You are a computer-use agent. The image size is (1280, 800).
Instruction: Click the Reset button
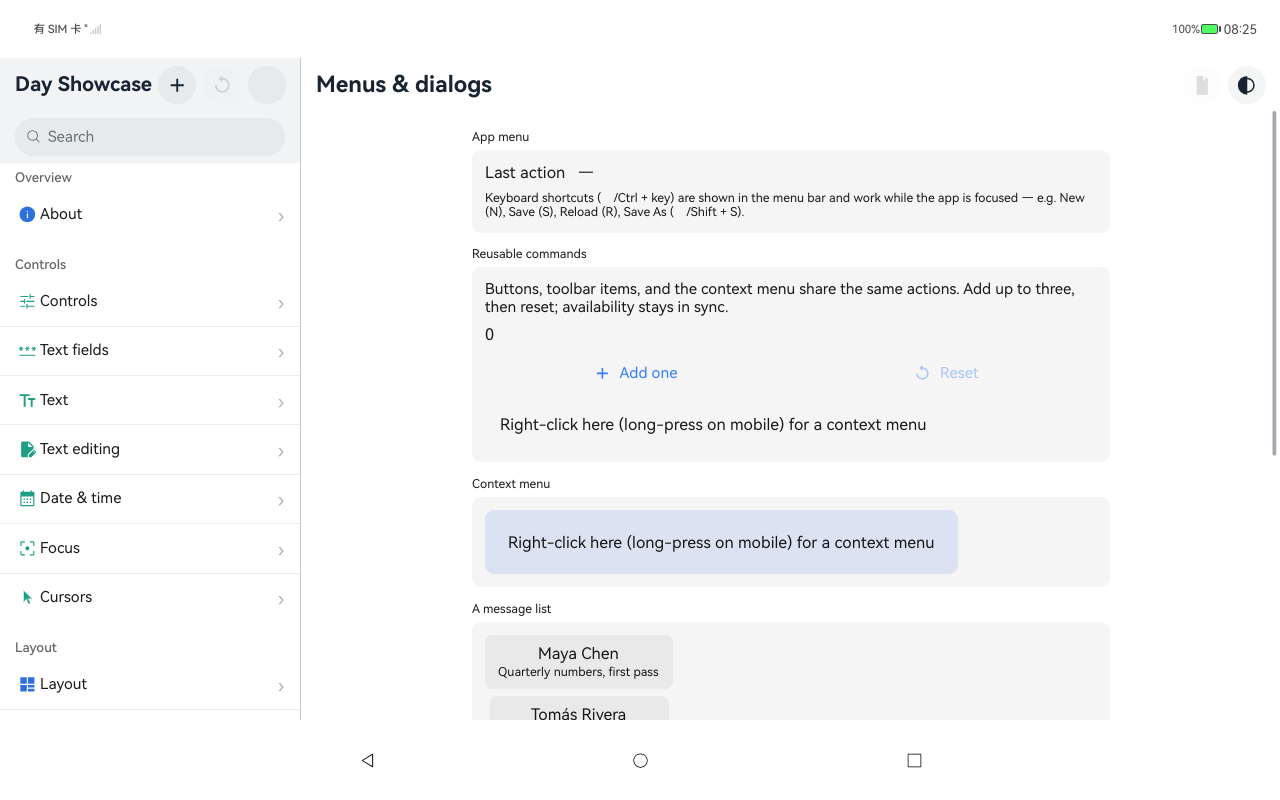coord(946,373)
